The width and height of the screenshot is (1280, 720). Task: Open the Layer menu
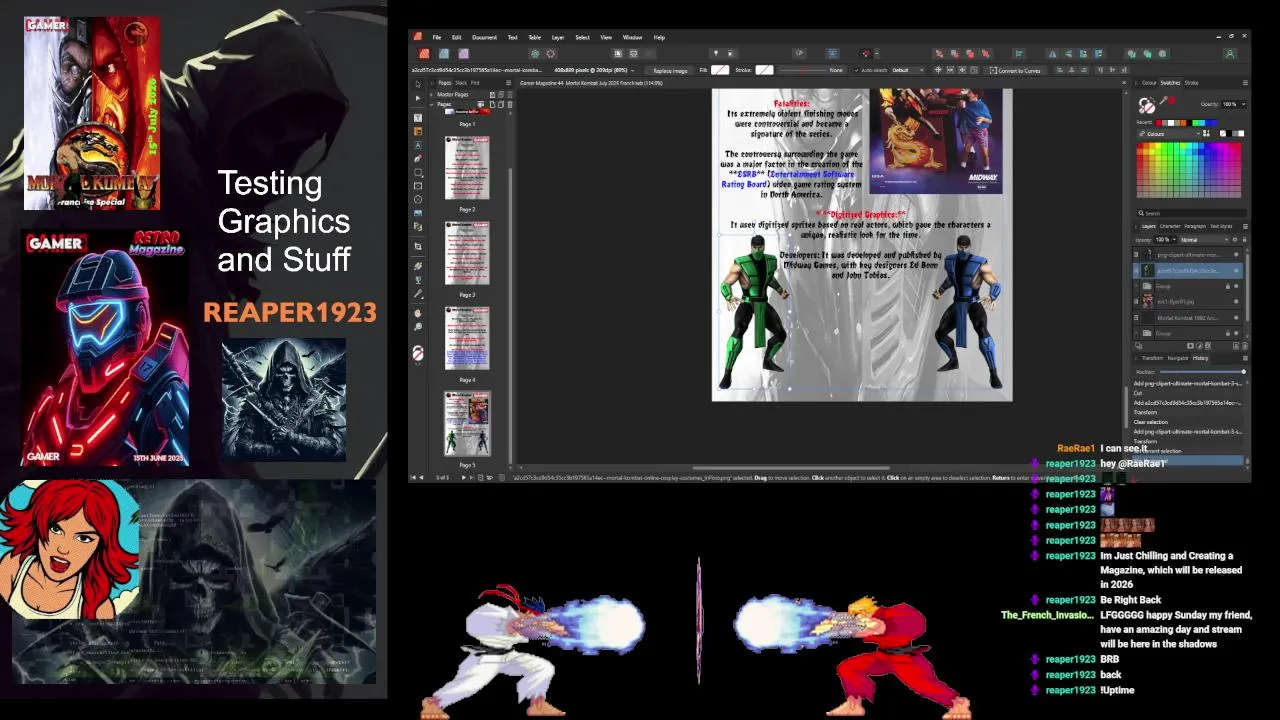click(558, 37)
